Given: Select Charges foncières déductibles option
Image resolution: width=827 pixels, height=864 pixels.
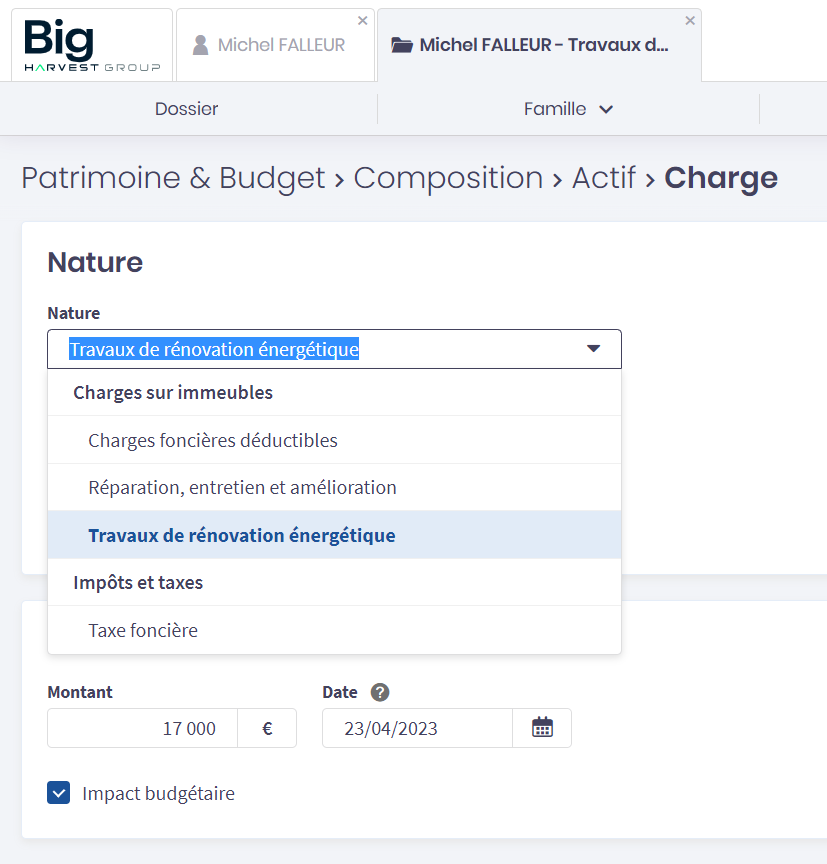Looking at the screenshot, I should (x=213, y=440).
